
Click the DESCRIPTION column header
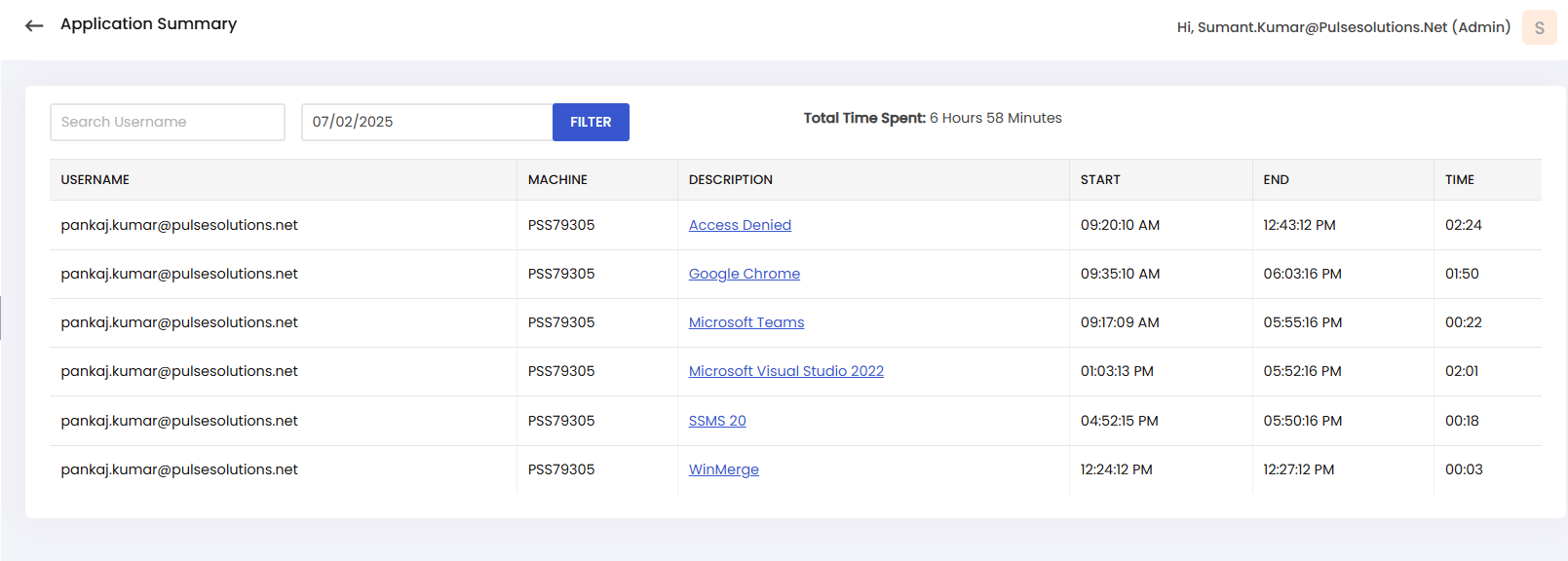730,180
